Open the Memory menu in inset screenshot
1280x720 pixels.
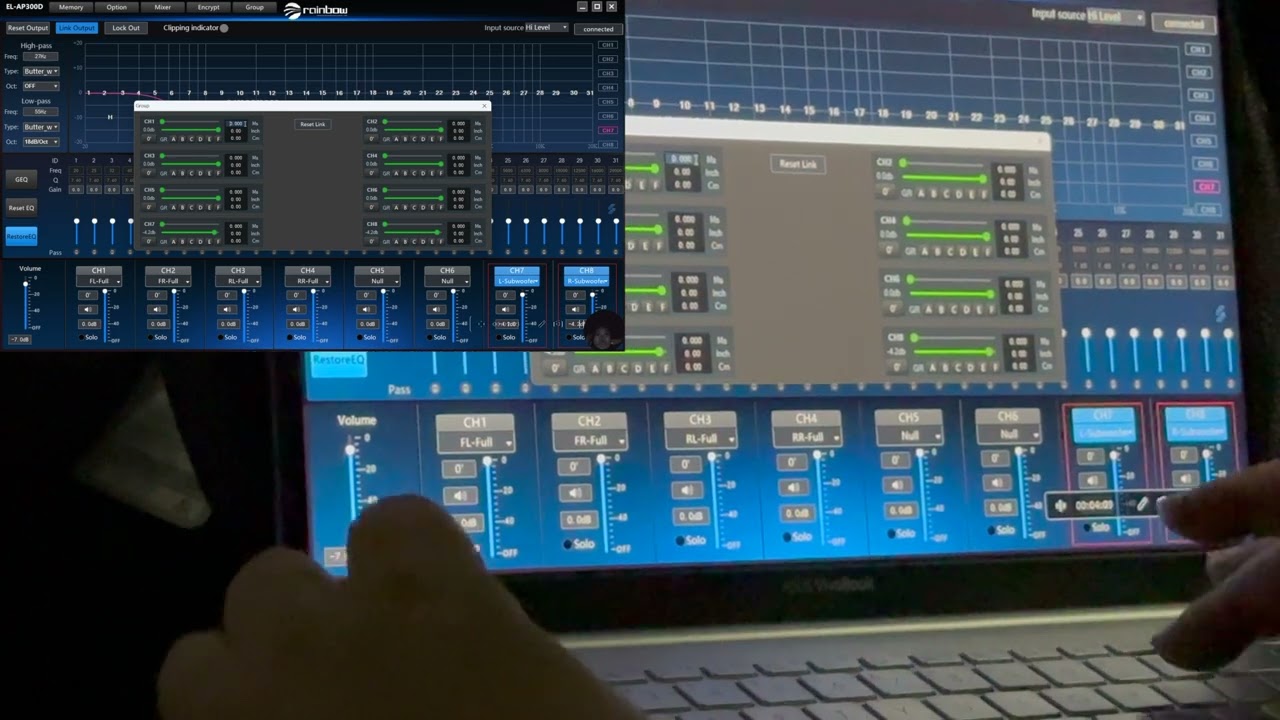(71, 7)
